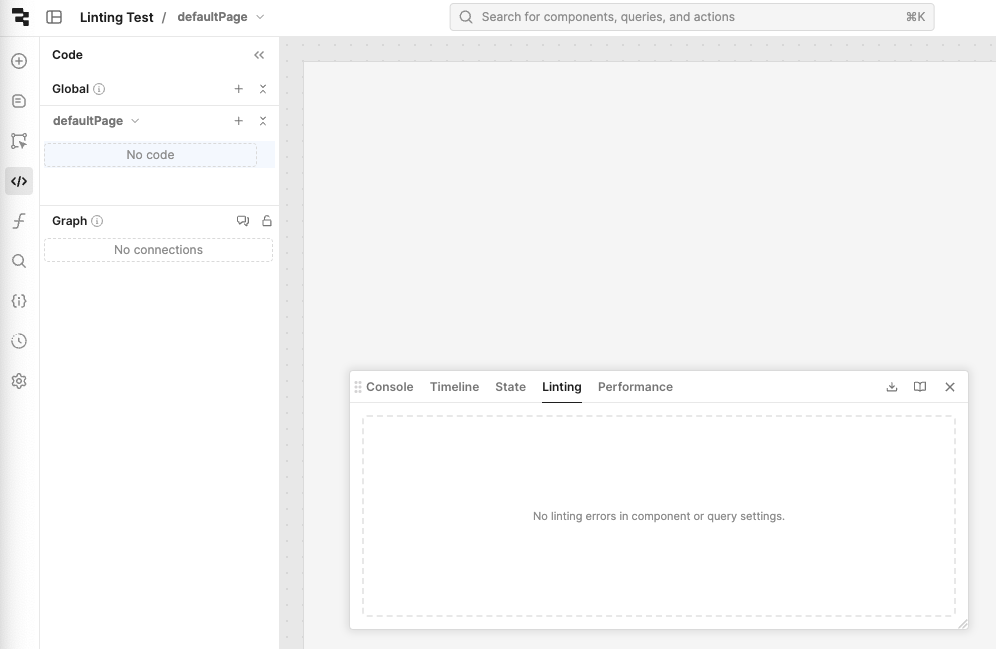Select the Code panel icon
This screenshot has height=649, width=996.
pyautogui.click(x=19, y=181)
